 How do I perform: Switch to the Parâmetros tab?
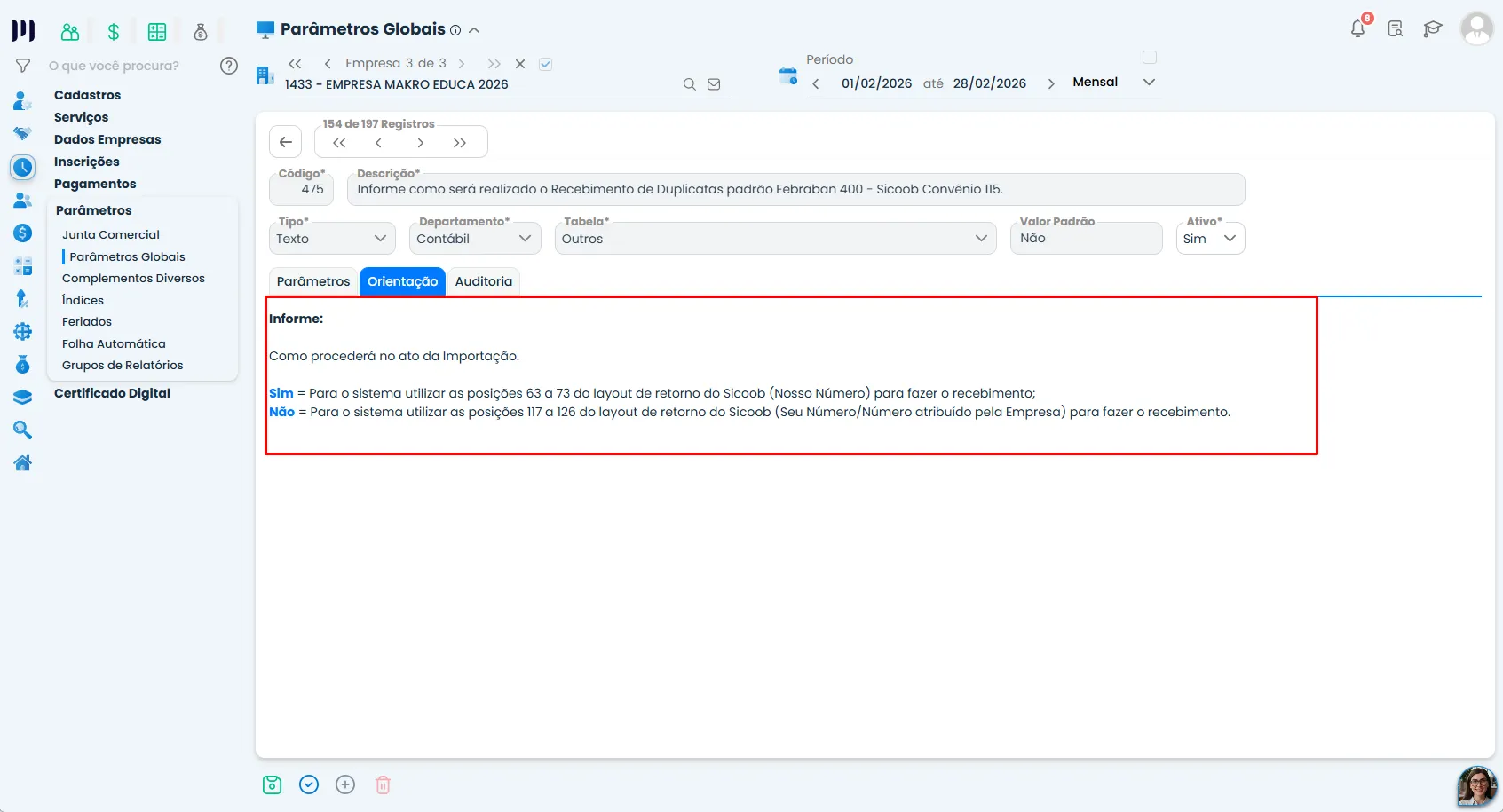click(x=313, y=281)
